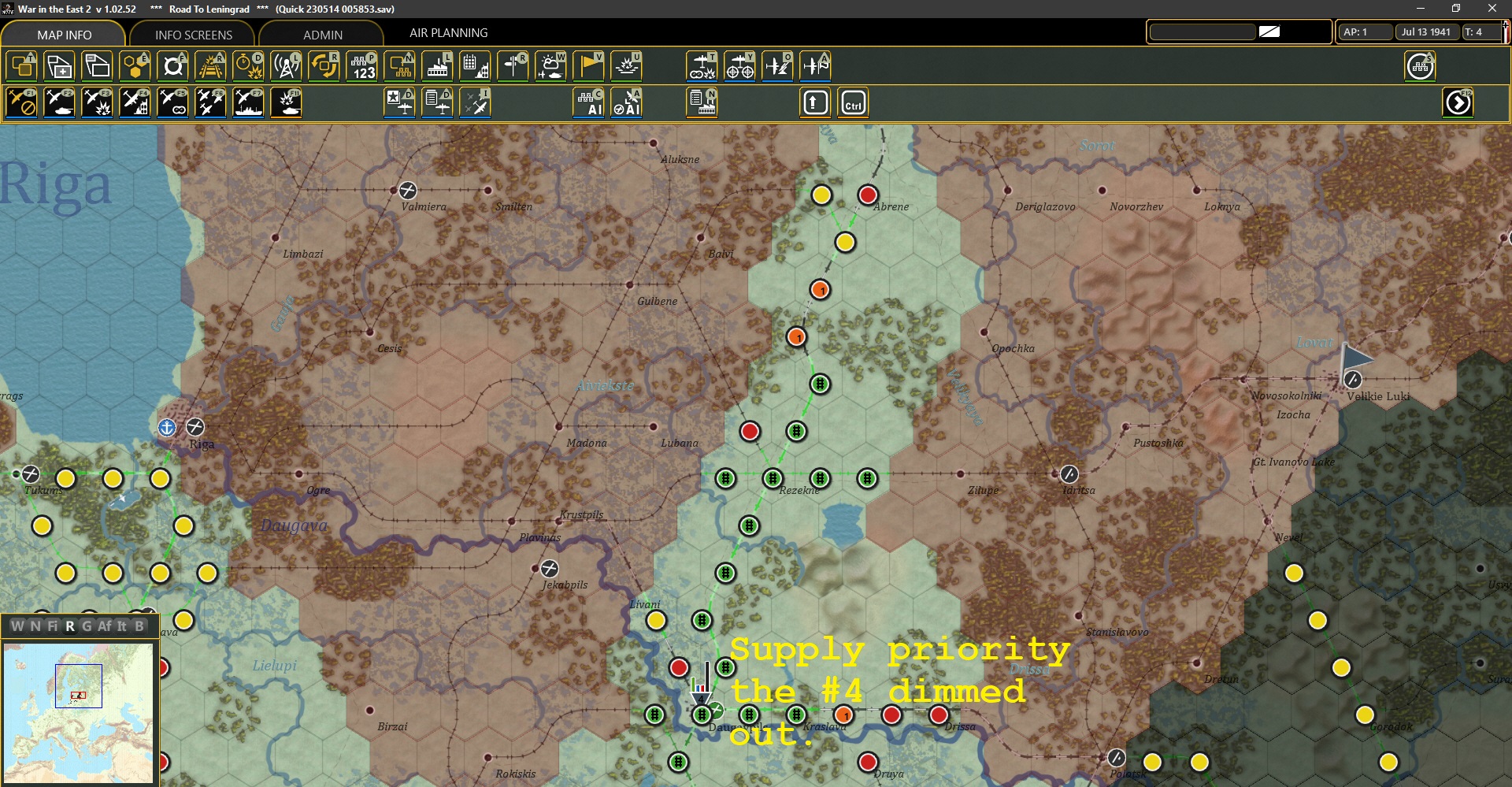Open the air doctrine list-plane icon
The image size is (1512, 787).
437,102
